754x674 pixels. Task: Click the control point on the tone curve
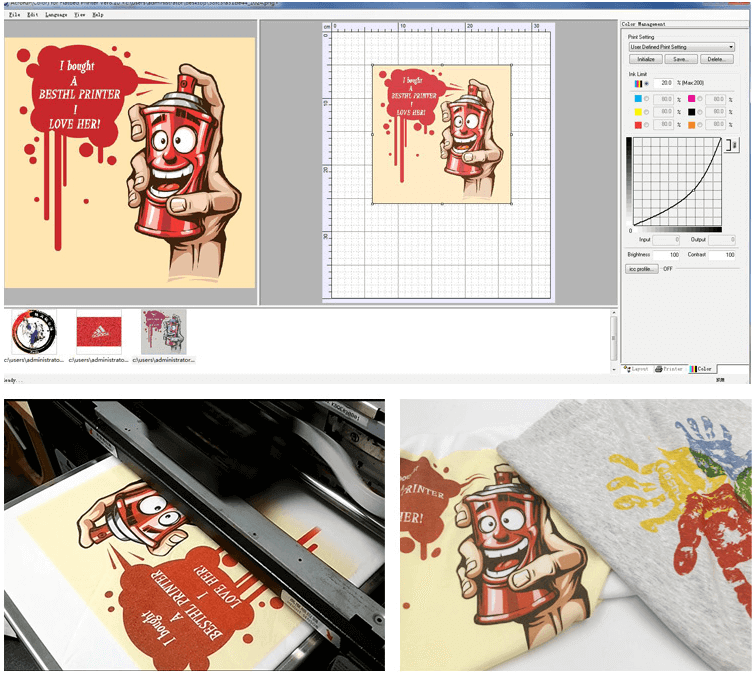pyautogui.click(x=693, y=191)
